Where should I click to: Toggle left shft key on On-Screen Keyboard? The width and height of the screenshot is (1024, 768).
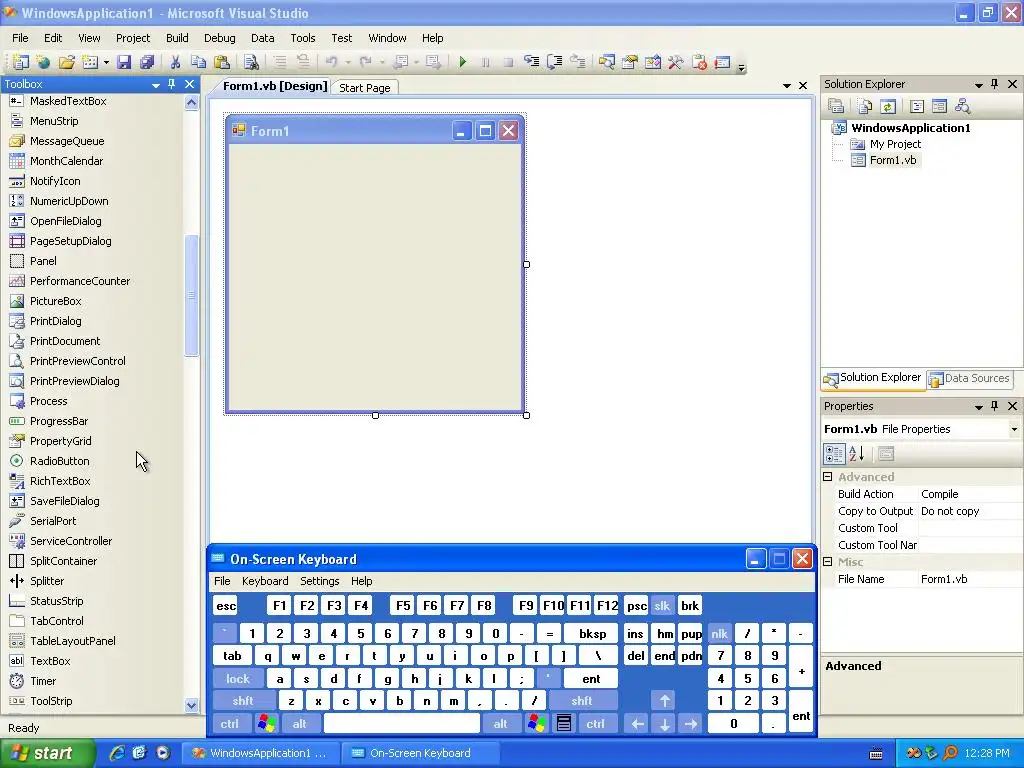(242, 701)
